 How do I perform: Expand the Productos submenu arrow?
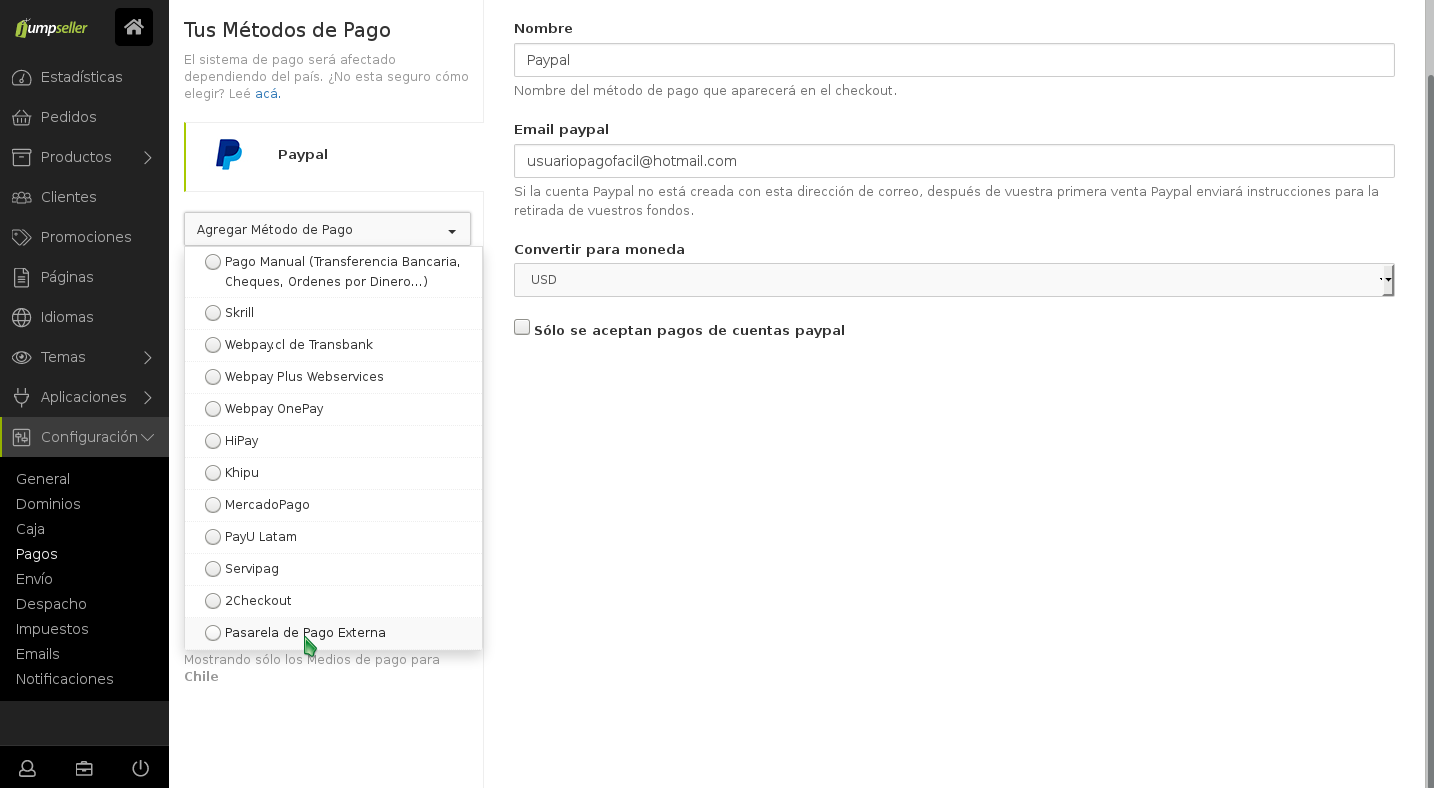click(148, 157)
